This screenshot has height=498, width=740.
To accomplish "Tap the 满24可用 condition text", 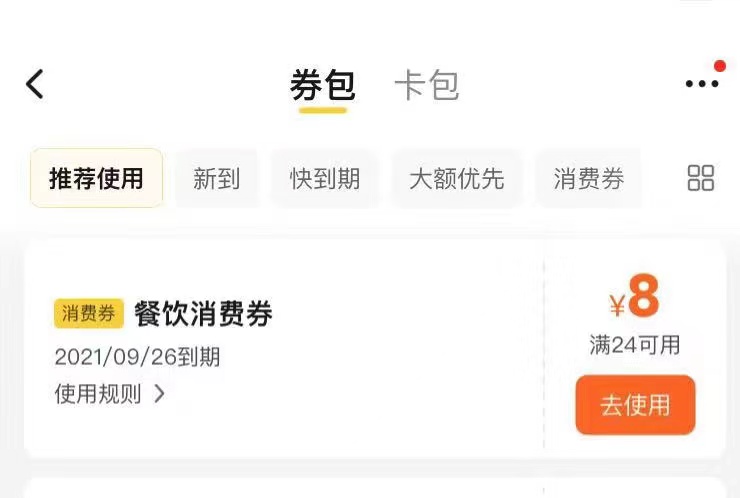I will coord(635,345).
